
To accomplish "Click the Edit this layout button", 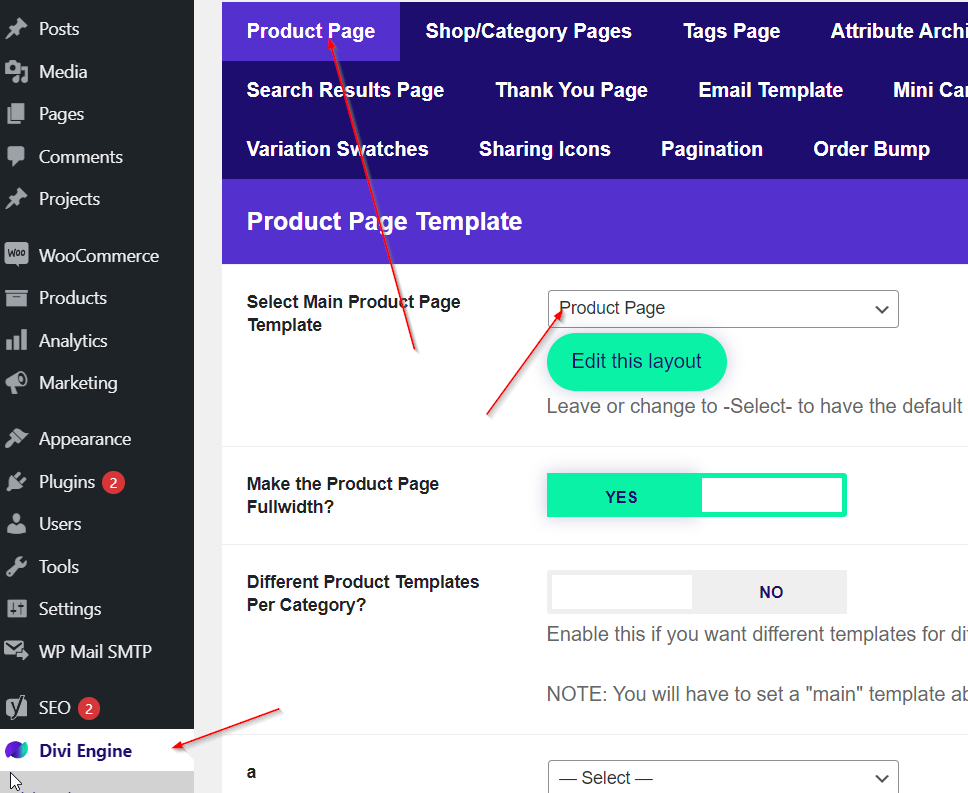I will (636, 362).
